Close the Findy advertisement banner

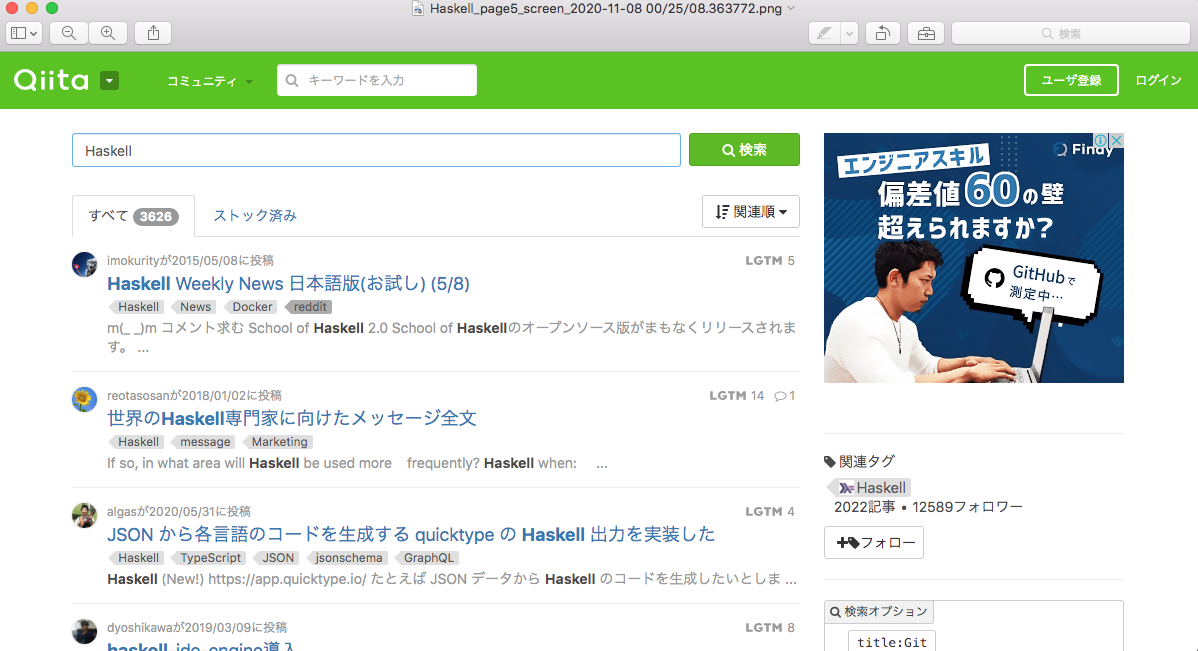coord(1117,139)
